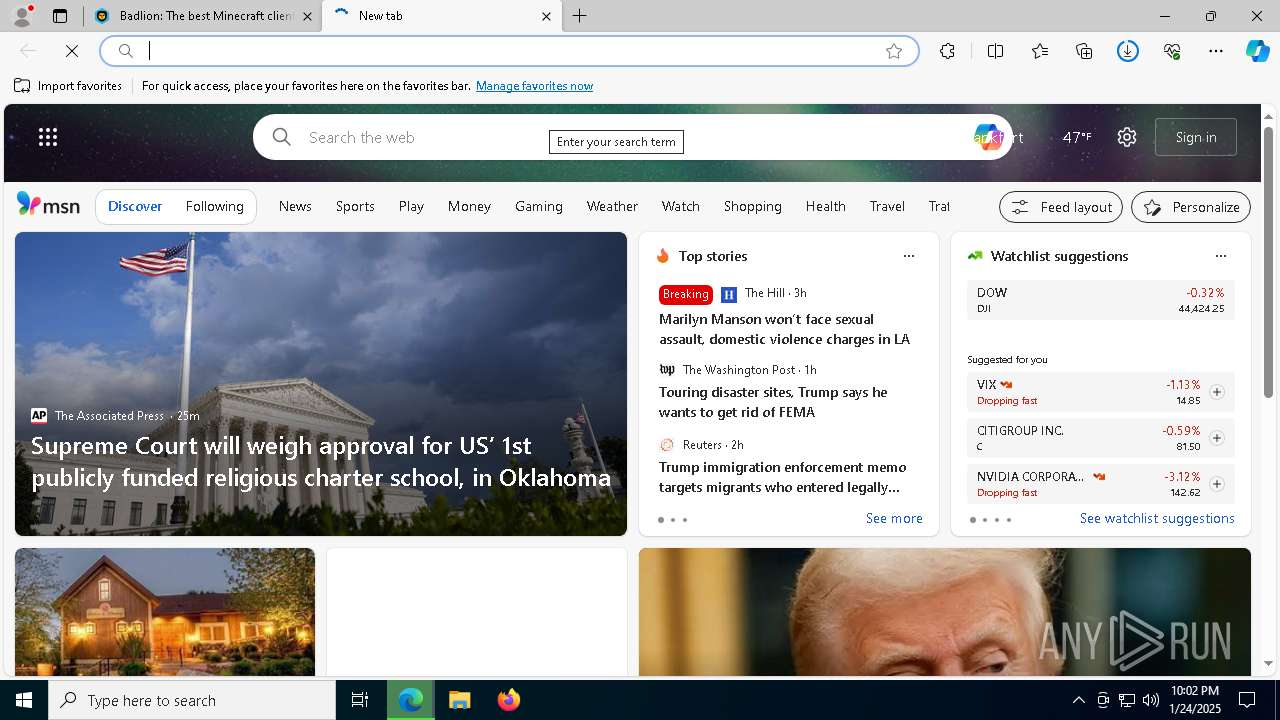The height and width of the screenshot is (720, 1280).
Task: Add NVIDIA Corporation to watchlist
Action: (1217, 484)
